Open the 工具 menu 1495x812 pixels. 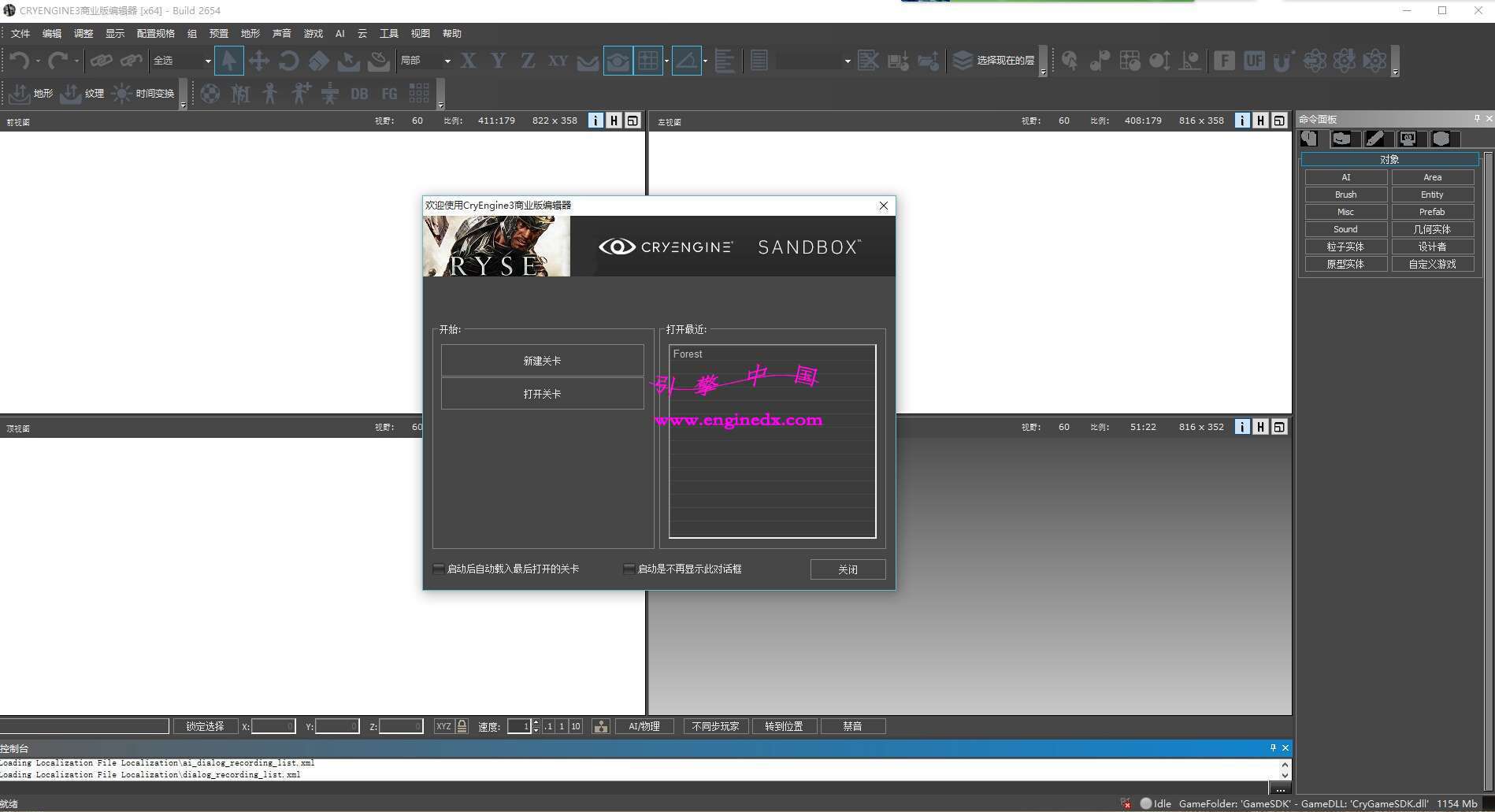(389, 34)
